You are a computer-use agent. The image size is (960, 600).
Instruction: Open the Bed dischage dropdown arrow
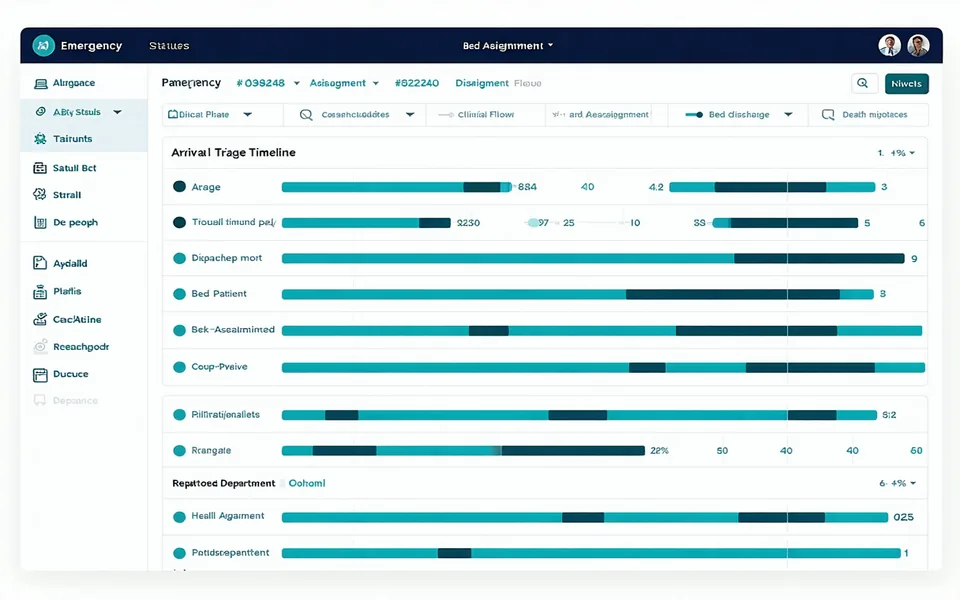(788, 114)
